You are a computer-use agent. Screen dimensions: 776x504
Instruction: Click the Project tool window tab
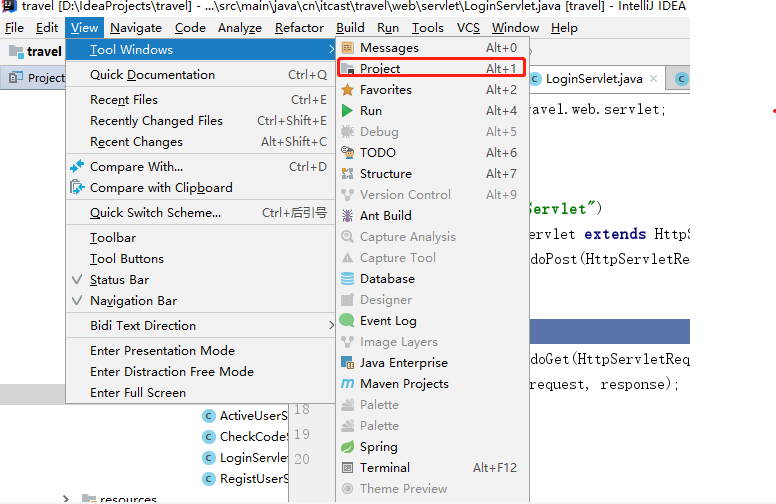(x=34, y=78)
